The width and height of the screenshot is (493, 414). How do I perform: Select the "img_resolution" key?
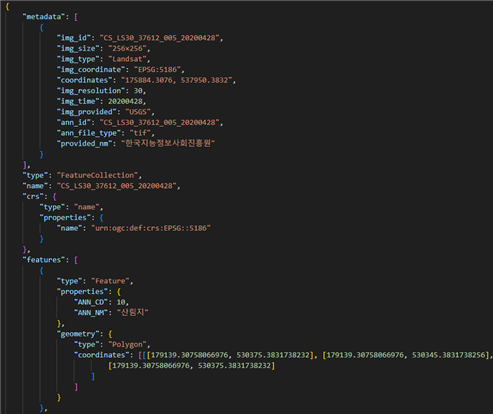[91, 91]
